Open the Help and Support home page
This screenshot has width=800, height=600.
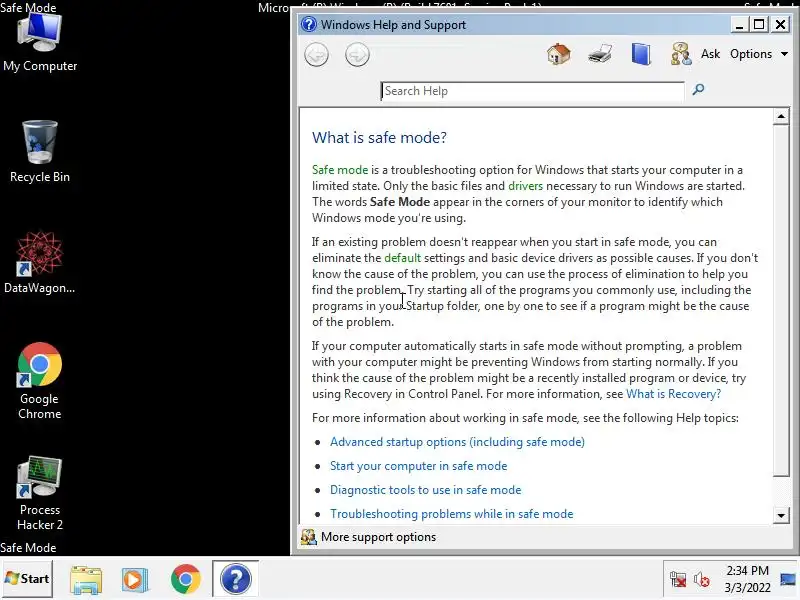(x=559, y=54)
